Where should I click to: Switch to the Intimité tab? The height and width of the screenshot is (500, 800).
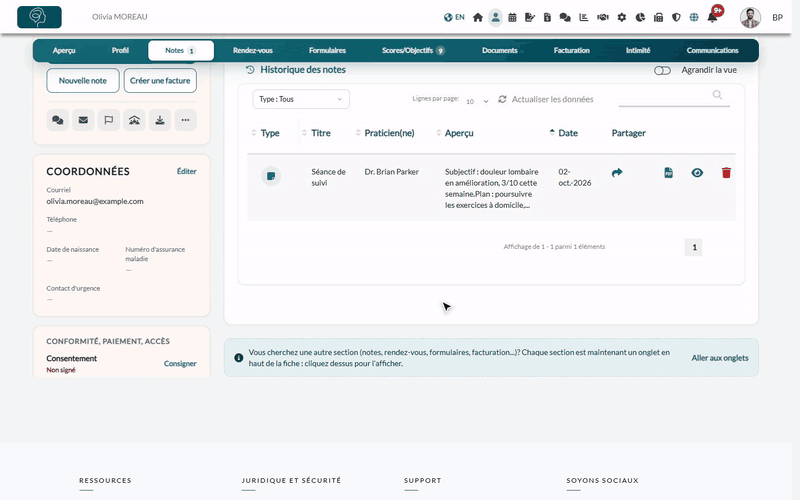click(x=638, y=51)
